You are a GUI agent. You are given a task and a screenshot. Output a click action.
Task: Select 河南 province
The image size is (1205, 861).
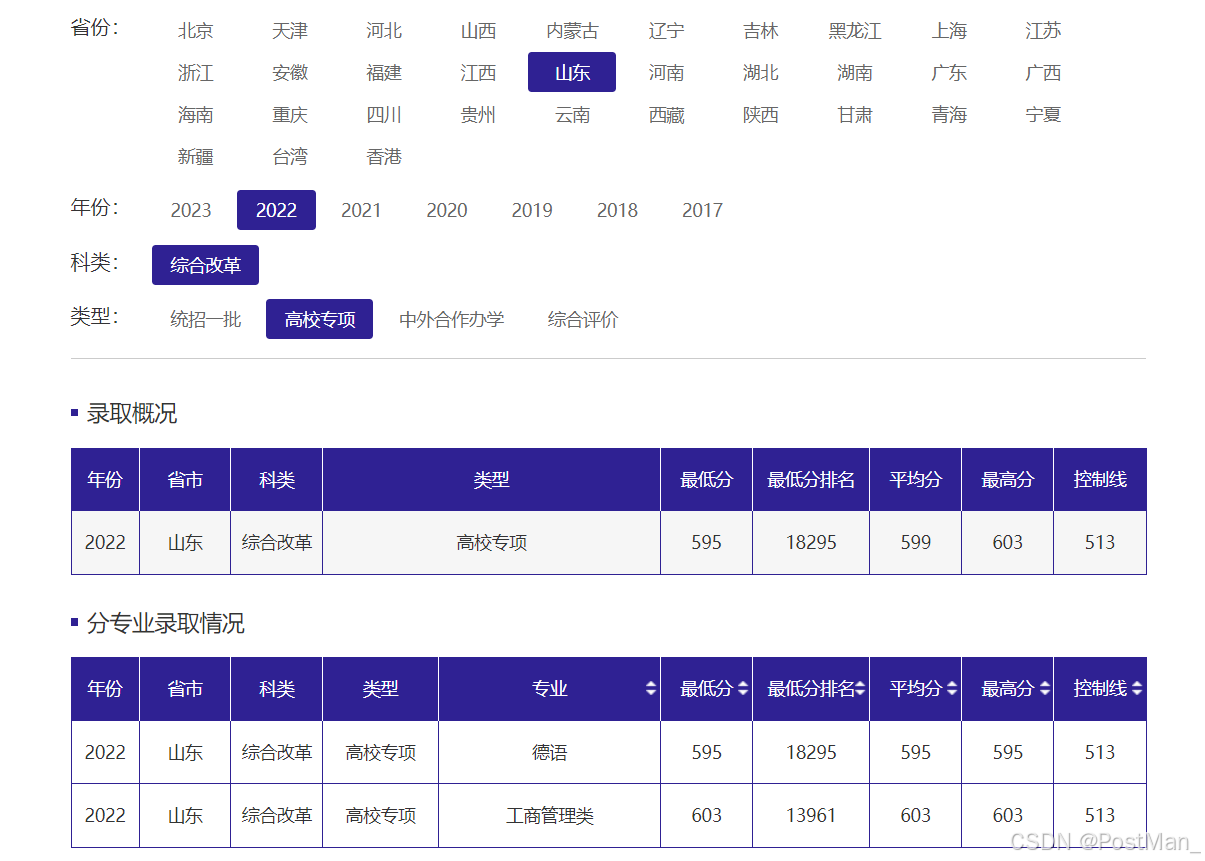point(667,73)
